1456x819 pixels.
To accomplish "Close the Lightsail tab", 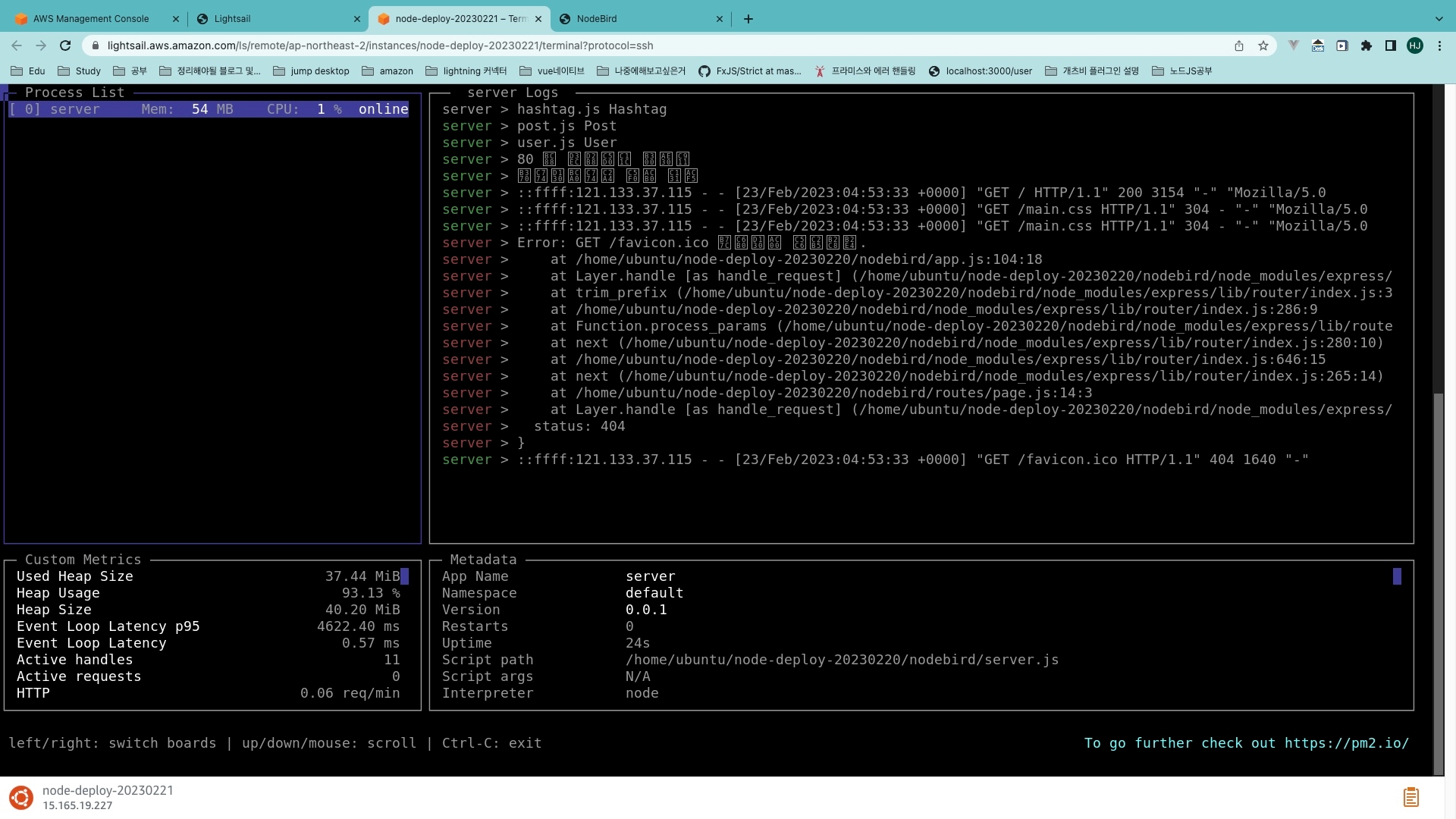I will (357, 19).
